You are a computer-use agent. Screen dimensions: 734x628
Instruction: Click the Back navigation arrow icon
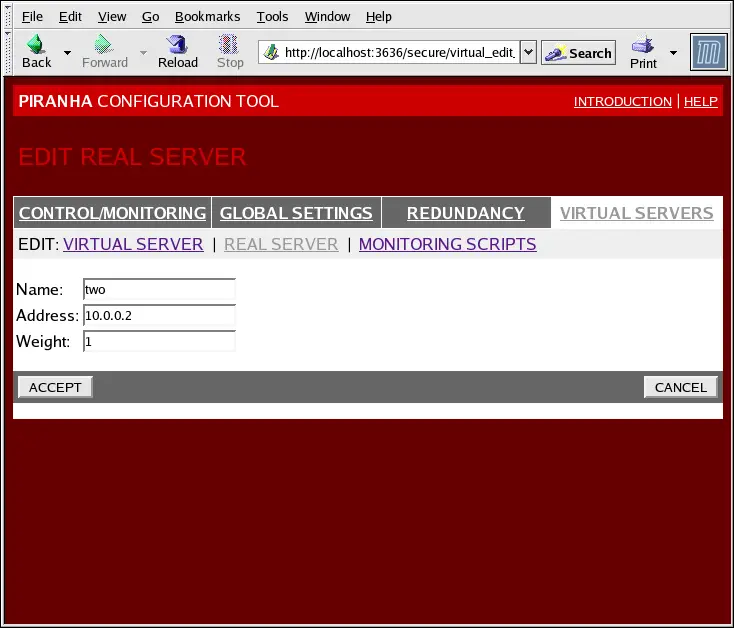point(36,45)
